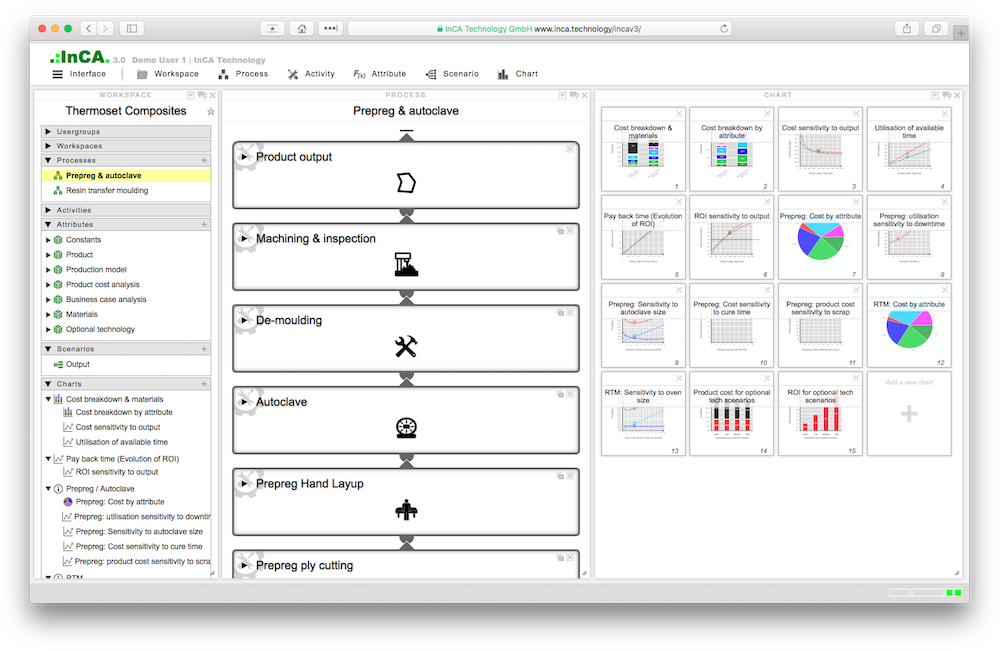Click the De-moulding tools icon
Screen dimensions: 1000x651
pos(406,346)
